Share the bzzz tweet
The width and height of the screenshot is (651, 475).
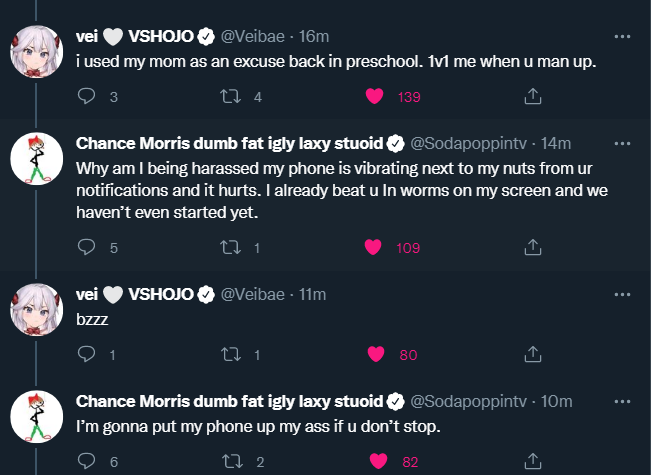[533, 353]
